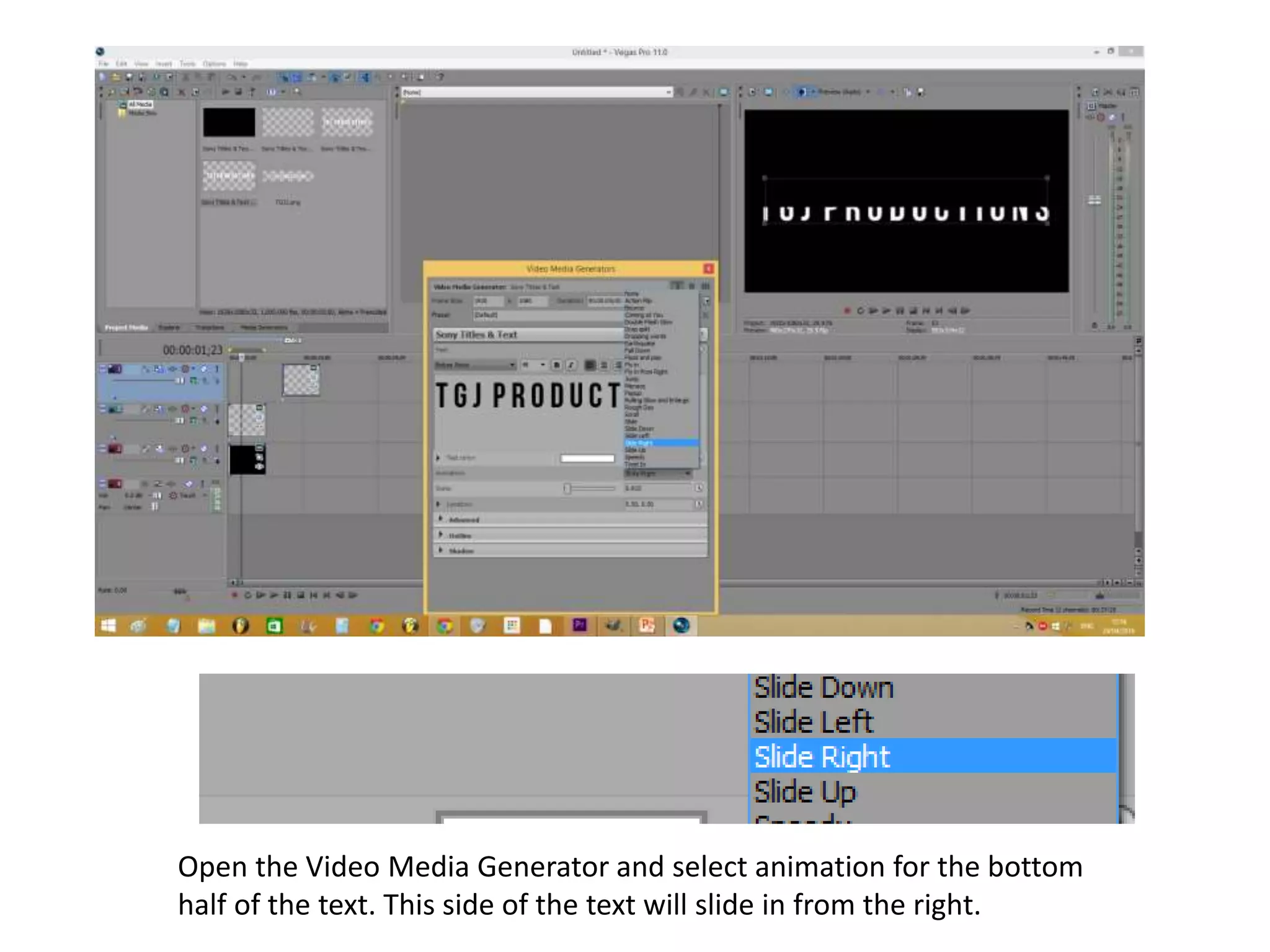Open the Tools menu
Screen dimensions: 1270x952
tap(187, 64)
